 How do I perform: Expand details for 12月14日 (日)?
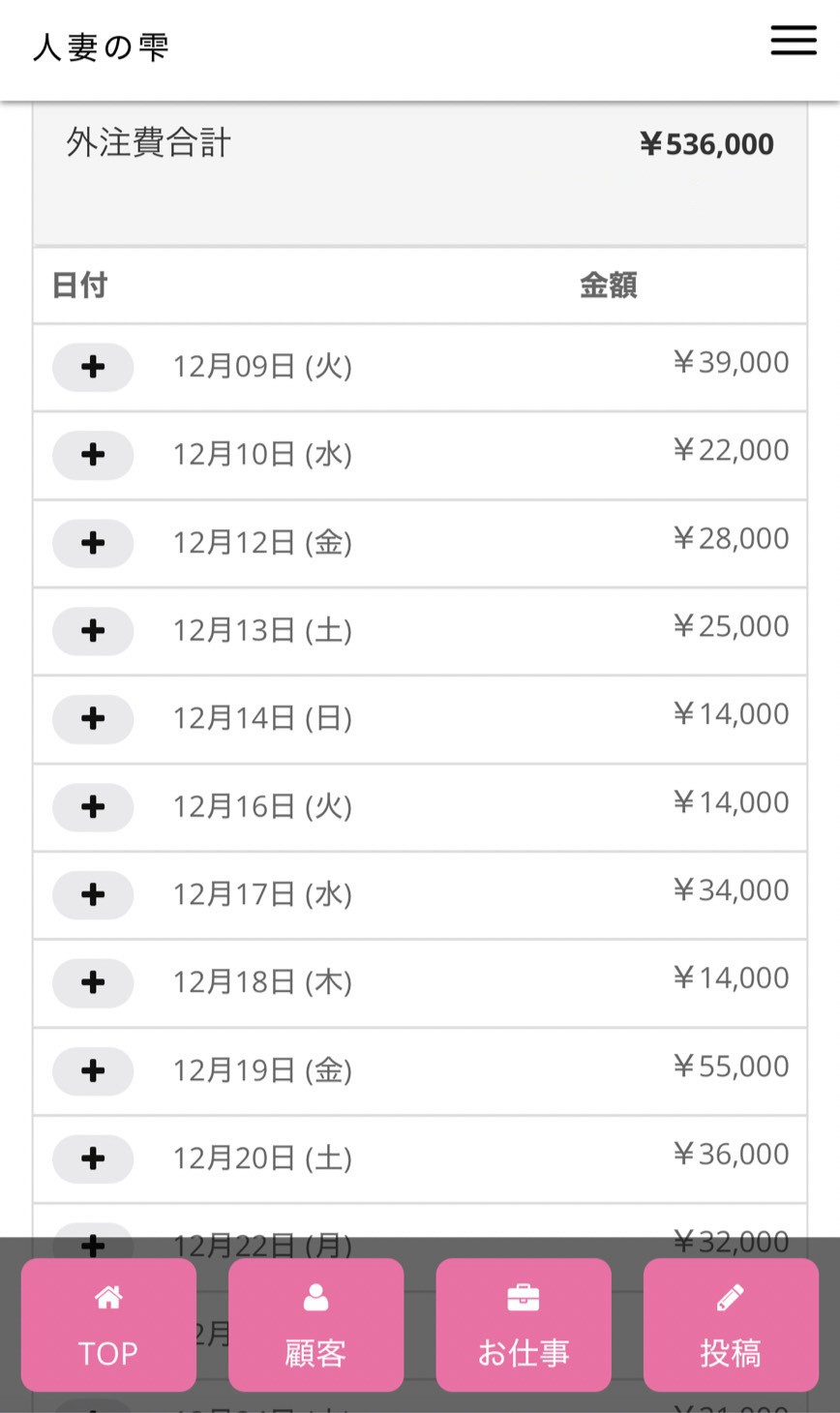(x=93, y=719)
